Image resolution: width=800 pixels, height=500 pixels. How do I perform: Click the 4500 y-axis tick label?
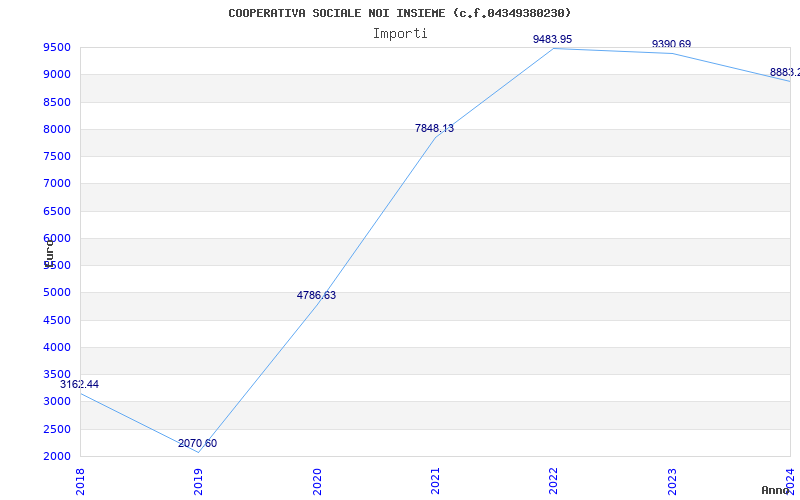point(57,320)
